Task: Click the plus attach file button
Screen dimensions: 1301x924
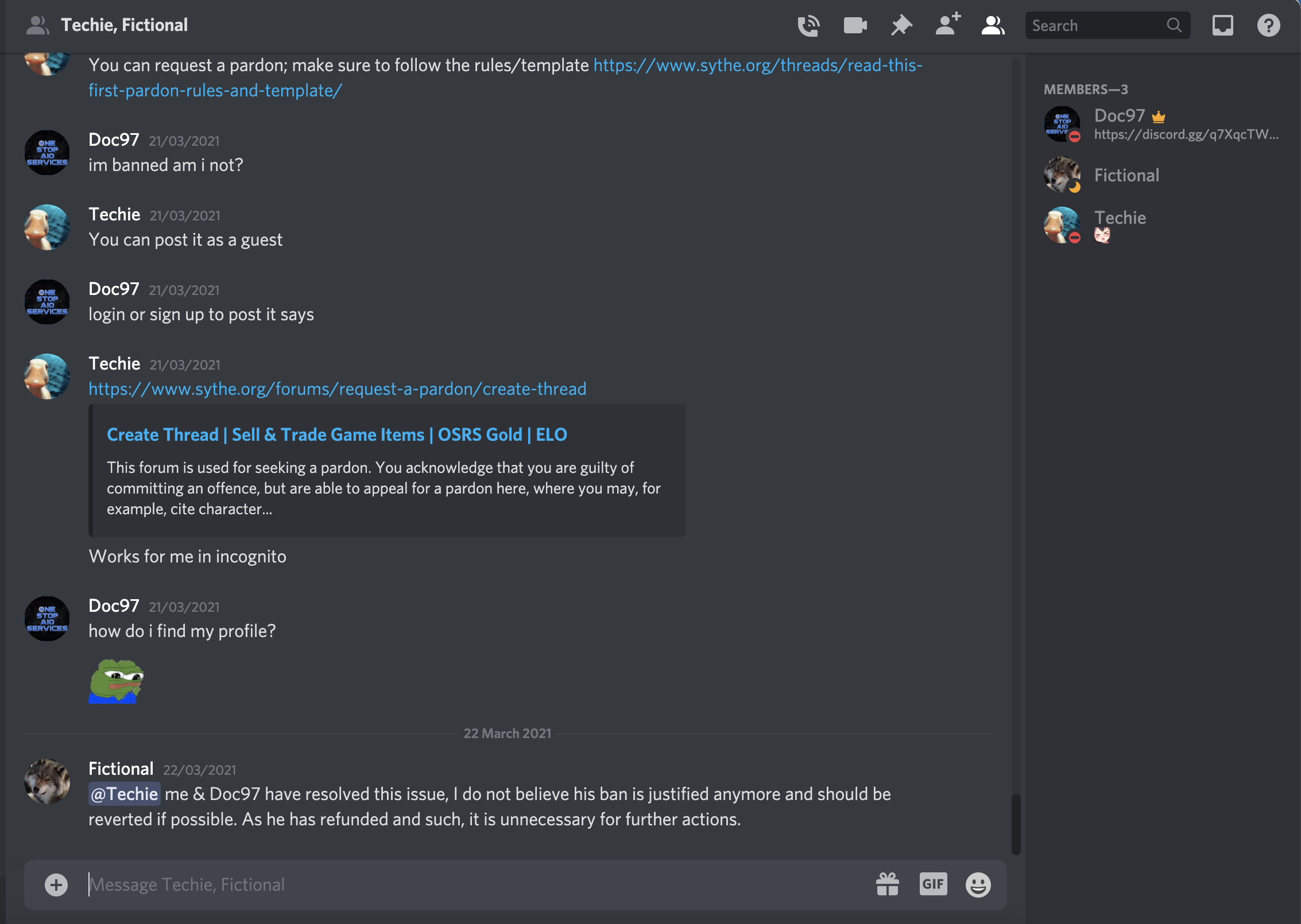Action: (56, 884)
